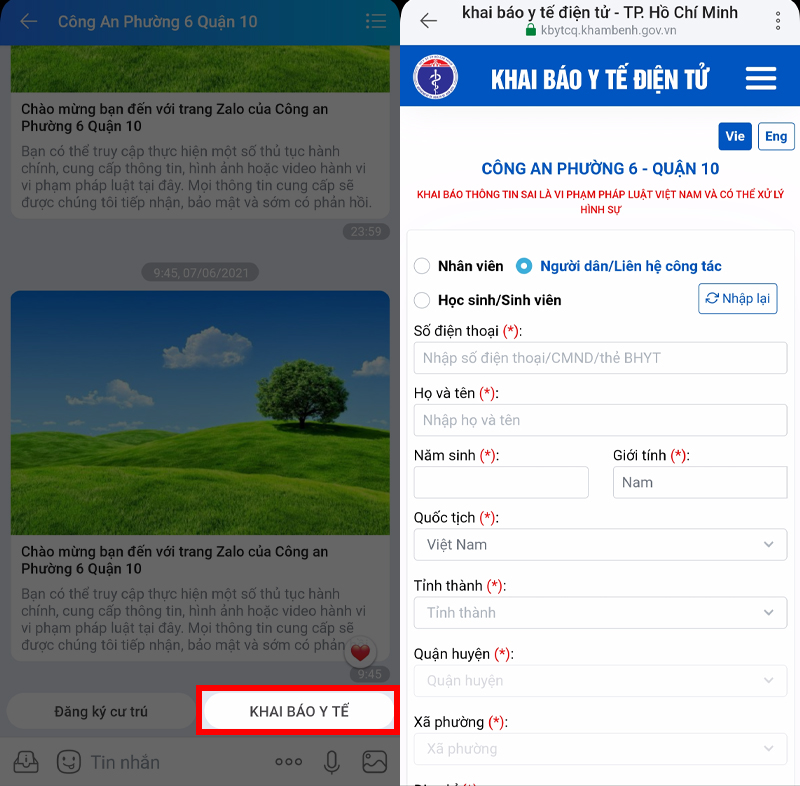This screenshot has width=800, height=786.
Task: Expand the Quận huyện dropdown
Action: click(601, 680)
